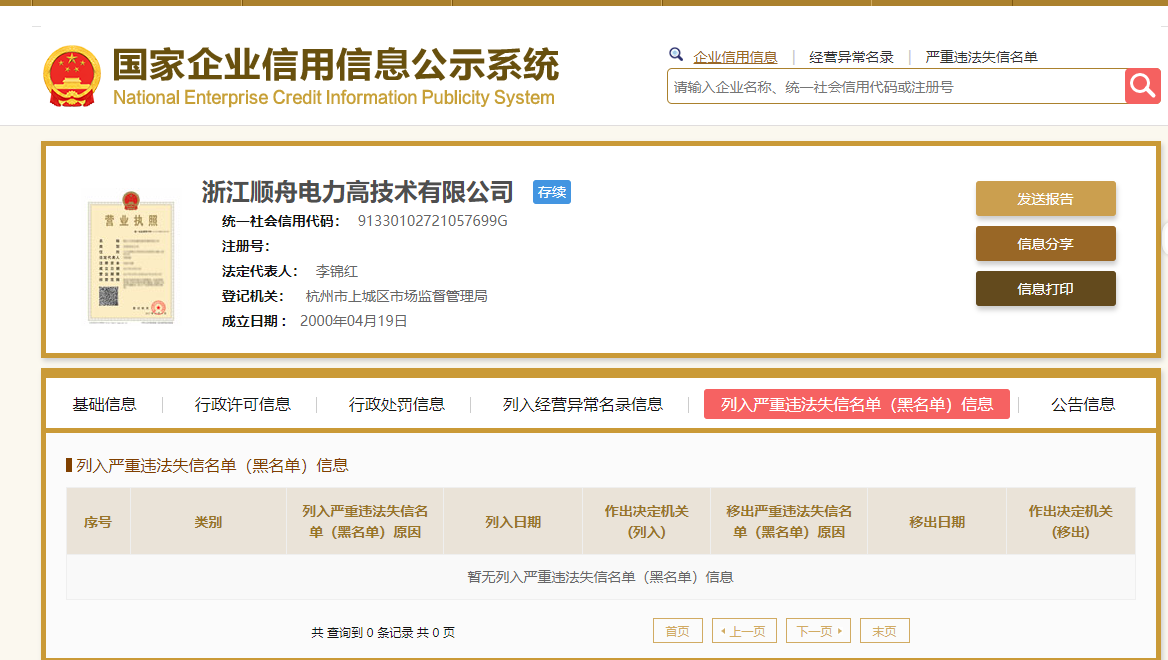Click the 作出决定机关(列入) column header
Viewport: 1168px width, 660px height.
[647, 522]
